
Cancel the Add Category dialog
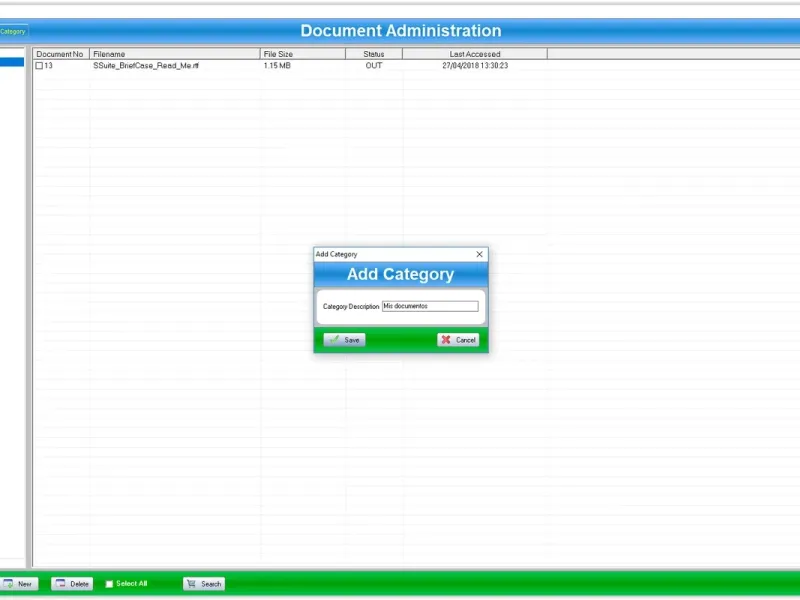(458, 340)
